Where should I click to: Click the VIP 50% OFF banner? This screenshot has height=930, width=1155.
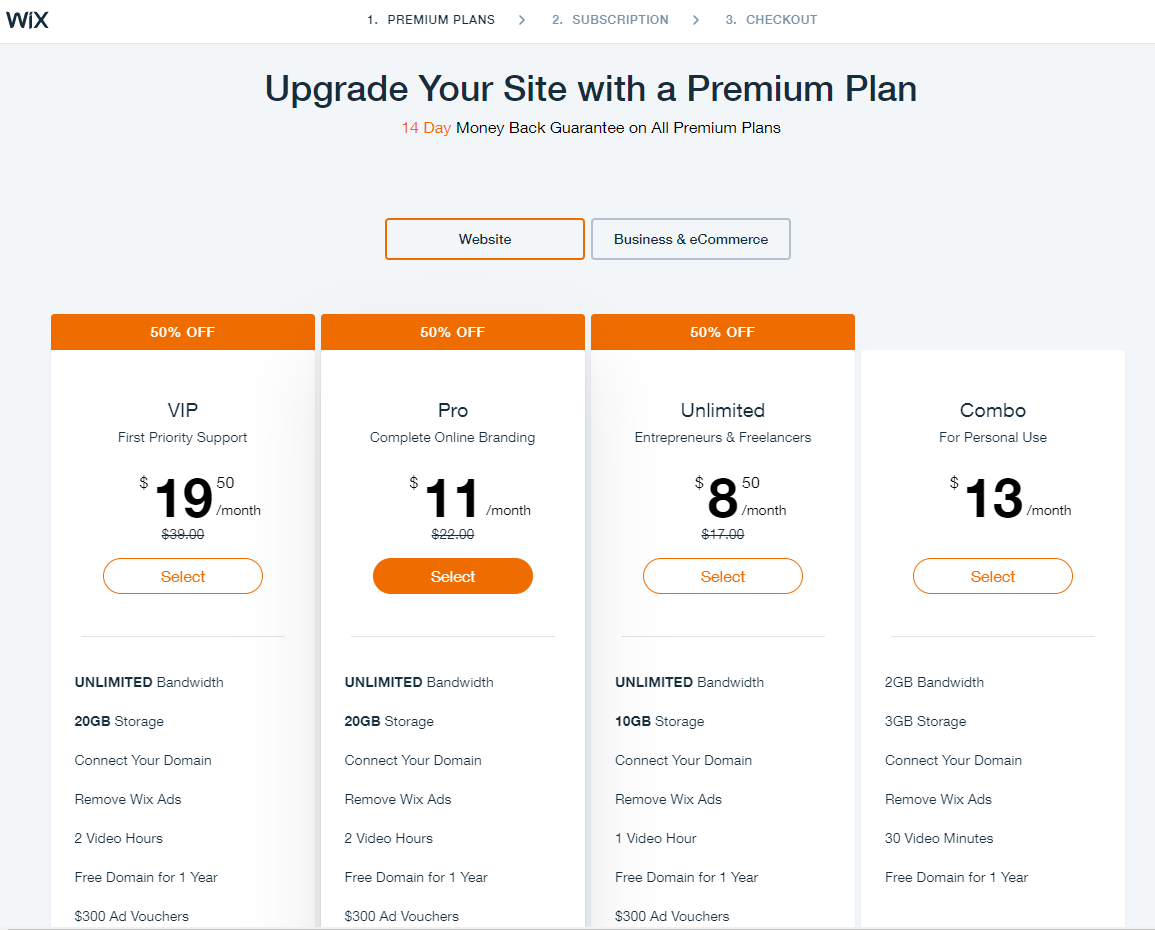pyautogui.click(x=183, y=332)
